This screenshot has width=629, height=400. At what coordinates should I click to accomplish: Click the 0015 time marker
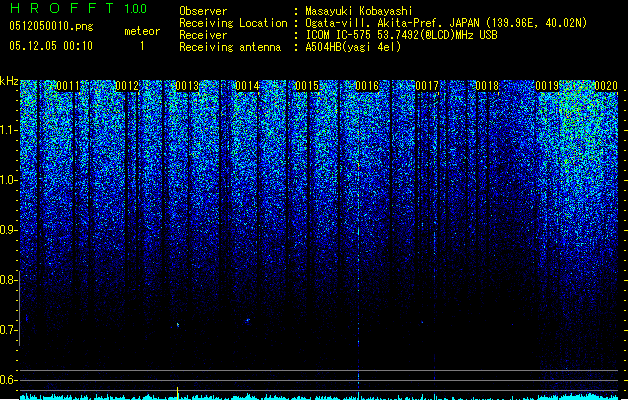click(x=307, y=86)
